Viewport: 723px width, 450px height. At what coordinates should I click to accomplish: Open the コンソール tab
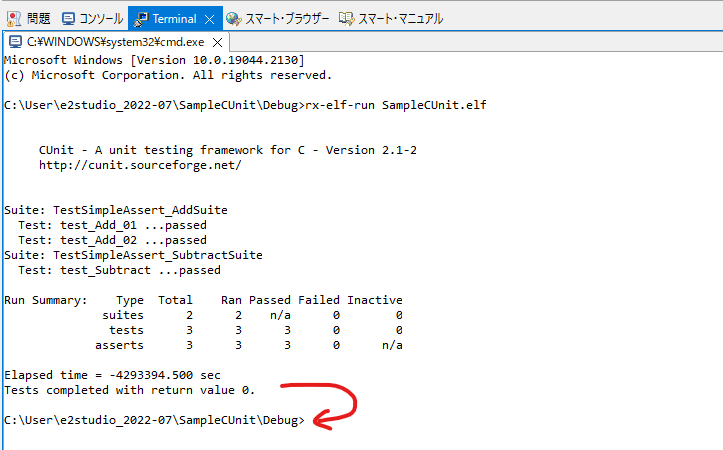tap(100, 19)
